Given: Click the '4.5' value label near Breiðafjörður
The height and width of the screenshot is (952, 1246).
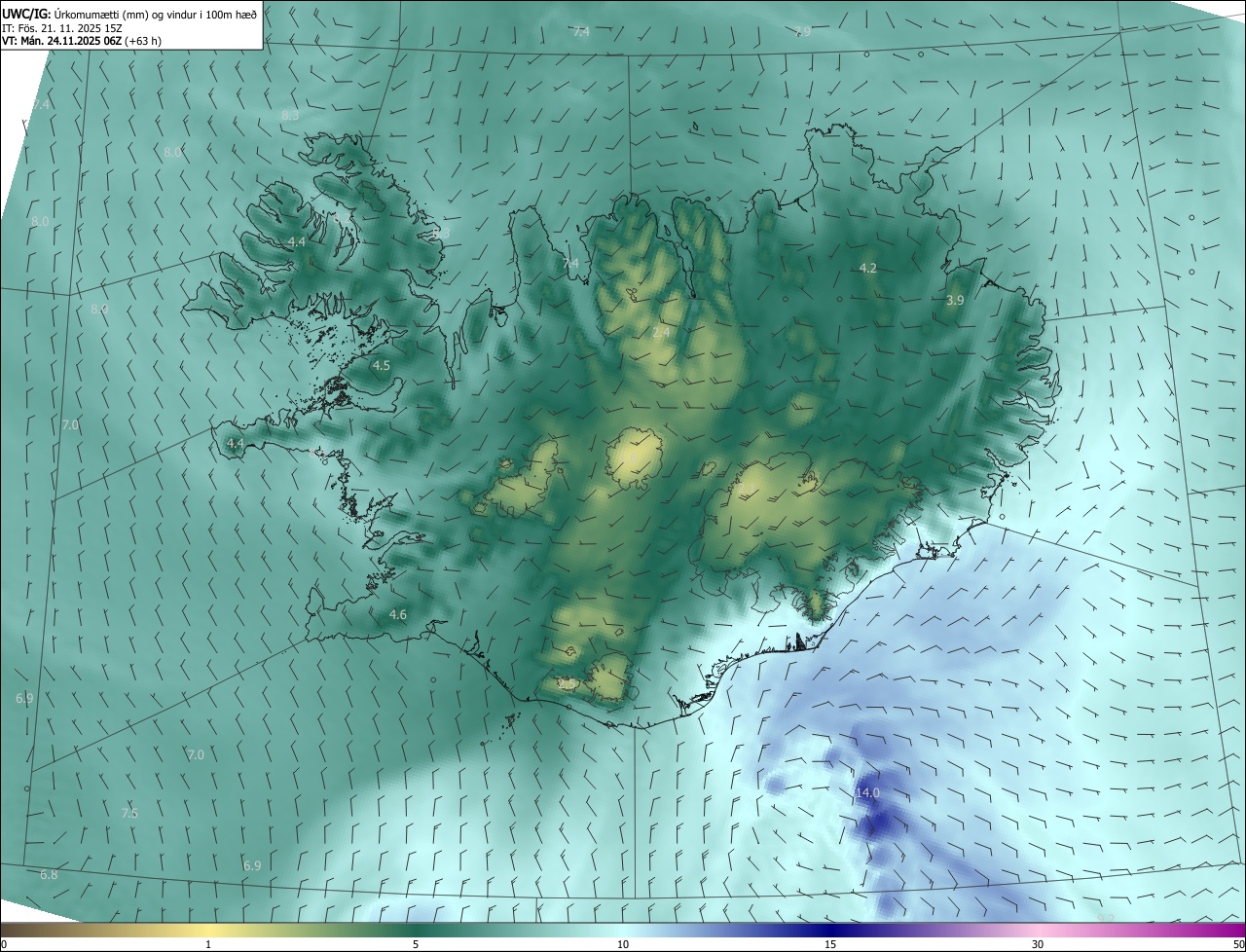Looking at the screenshot, I should pos(381,366).
